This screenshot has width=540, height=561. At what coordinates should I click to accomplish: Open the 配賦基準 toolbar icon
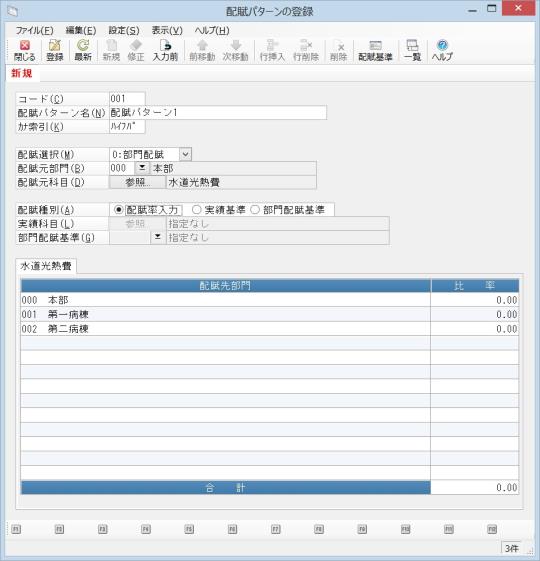375,50
